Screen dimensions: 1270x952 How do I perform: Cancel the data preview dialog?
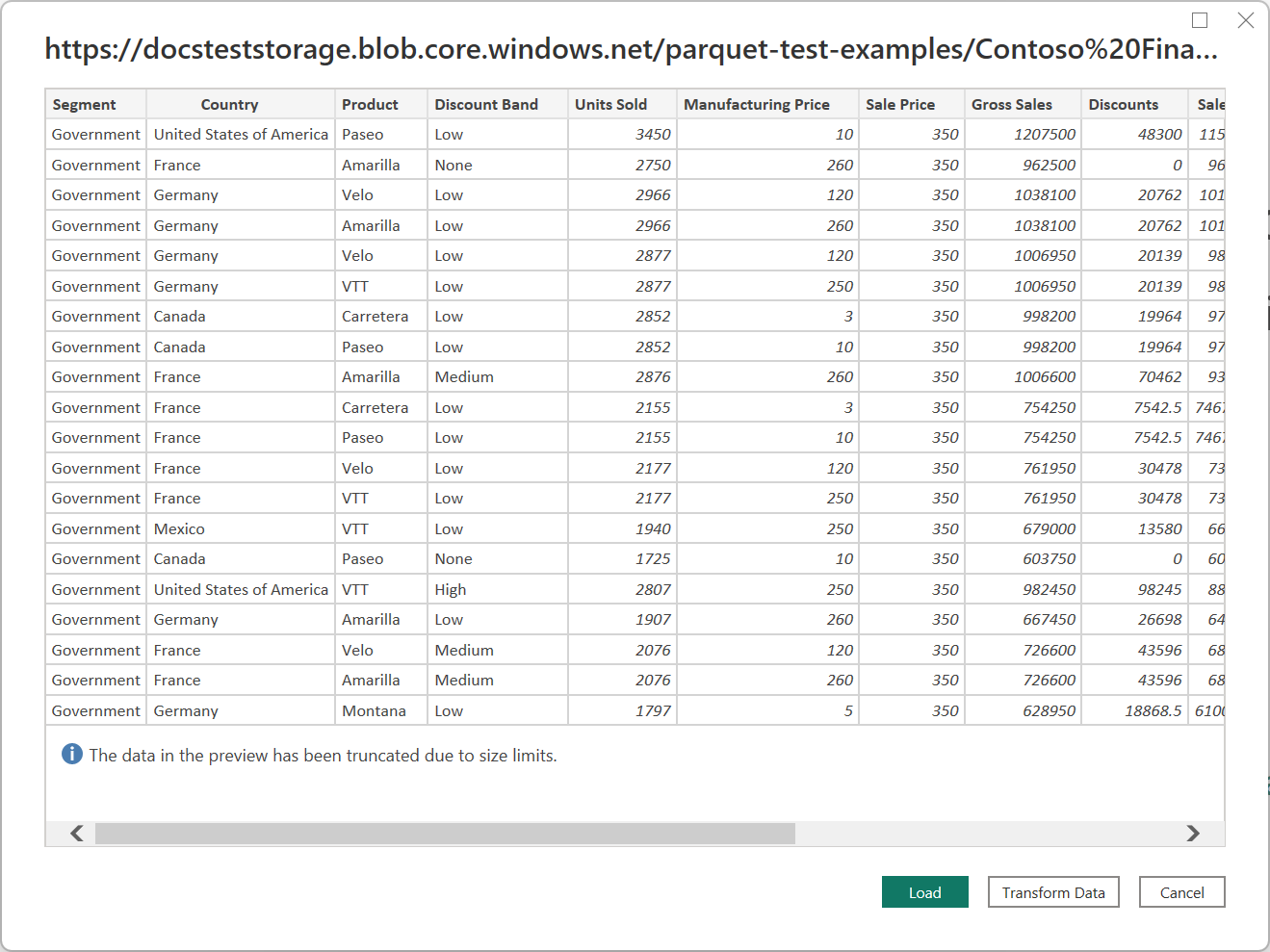(x=1181, y=892)
